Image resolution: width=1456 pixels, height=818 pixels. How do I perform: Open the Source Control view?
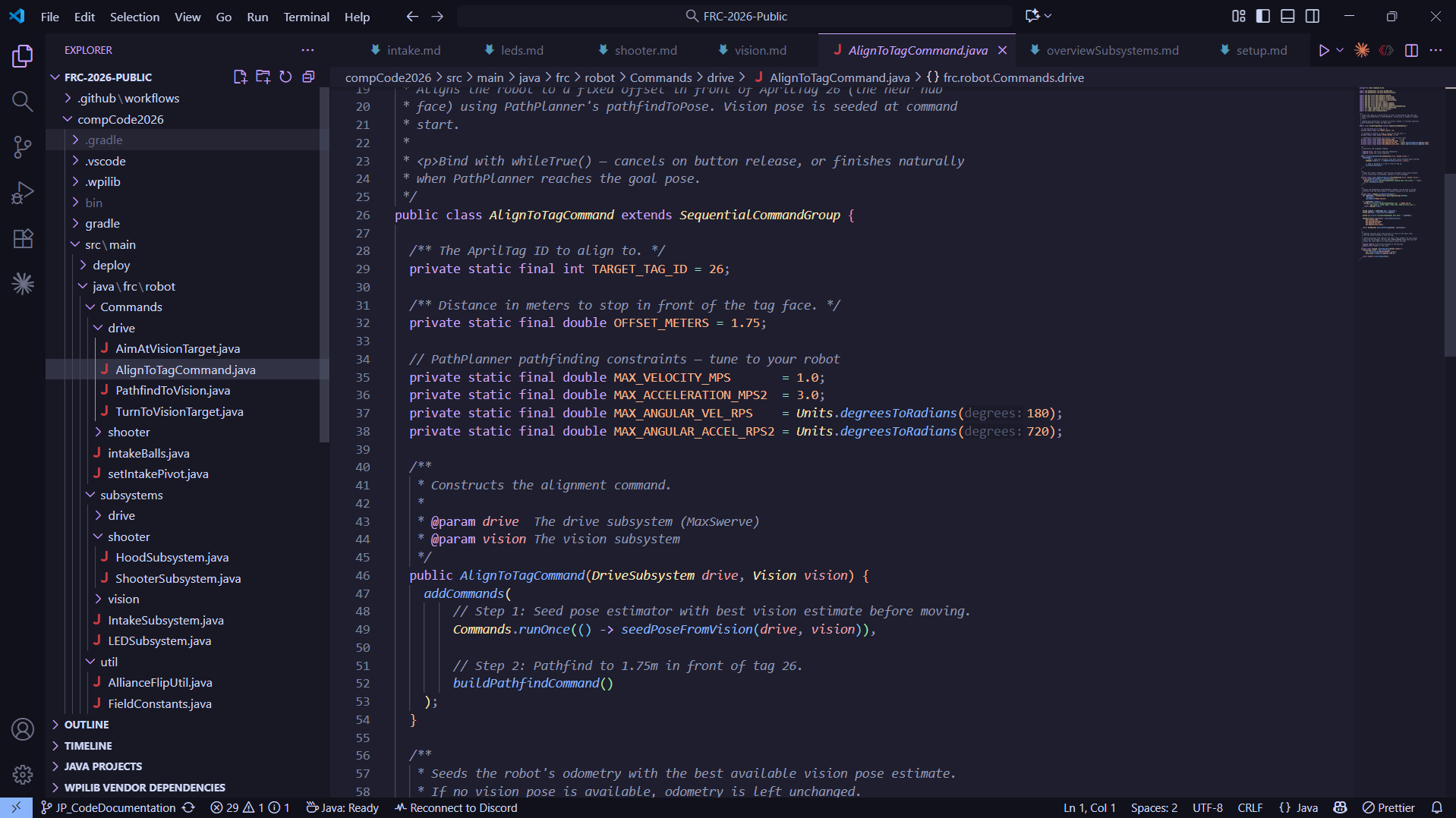point(23,147)
